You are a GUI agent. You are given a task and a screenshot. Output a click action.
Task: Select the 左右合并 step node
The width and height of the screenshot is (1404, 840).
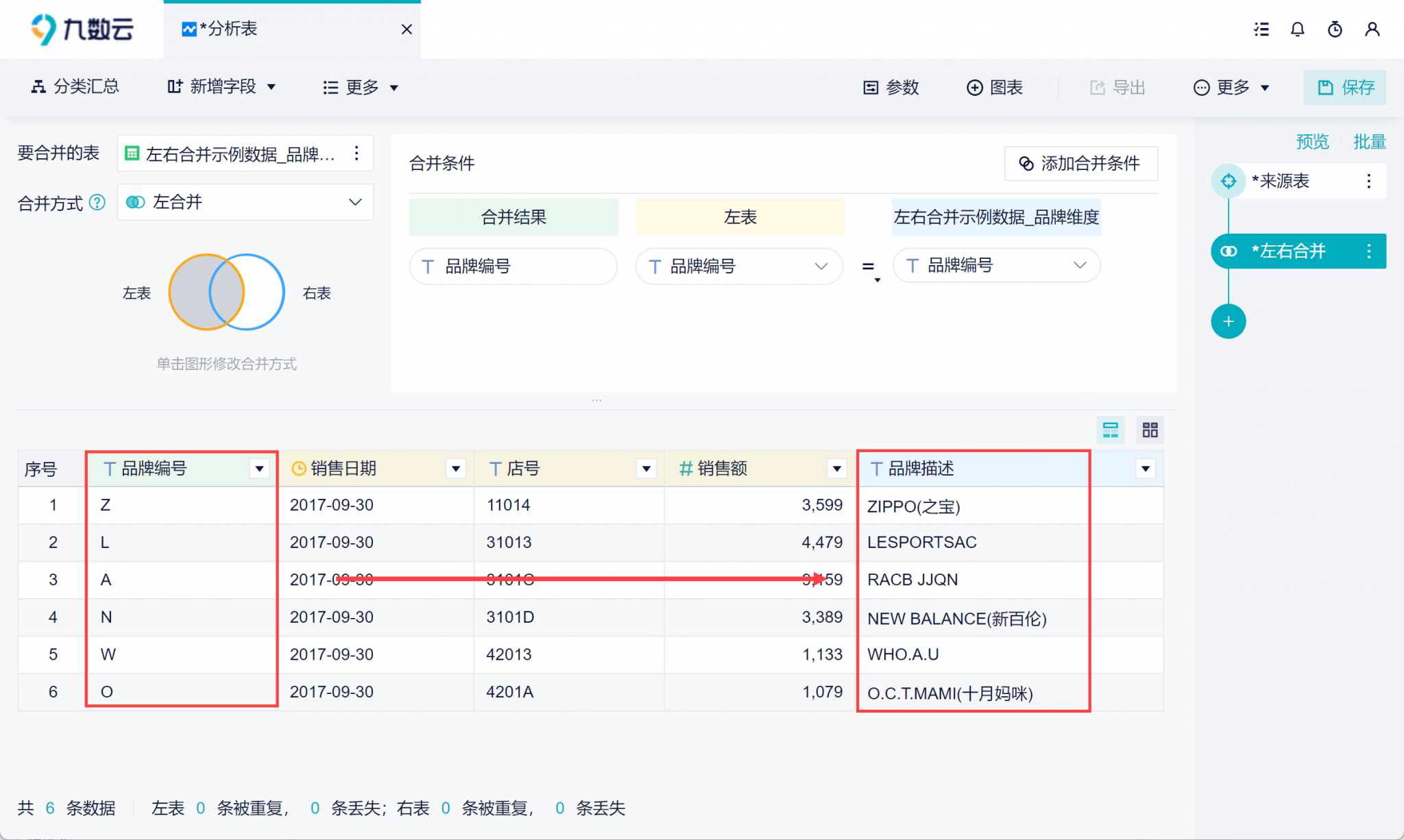(1288, 251)
